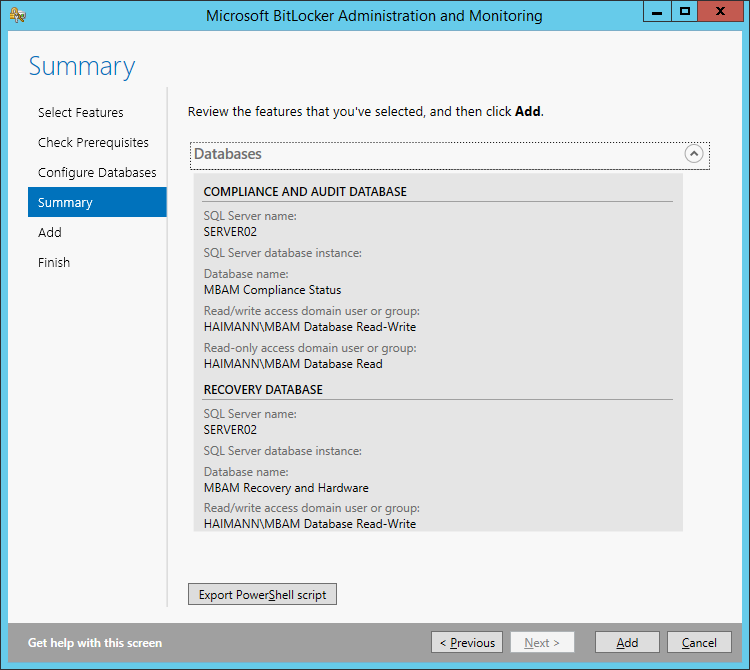Click RECOVERY DATABASE heading
The image size is (750, 670).
[263, 390]
